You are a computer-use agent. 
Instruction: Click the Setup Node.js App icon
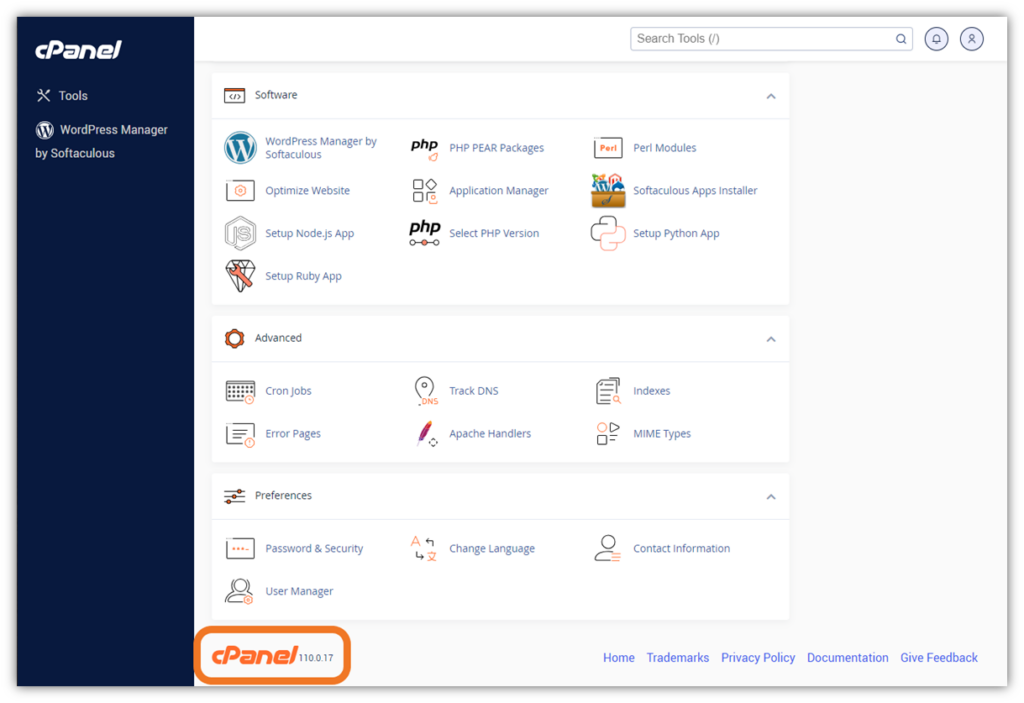[x=240, y=233]
